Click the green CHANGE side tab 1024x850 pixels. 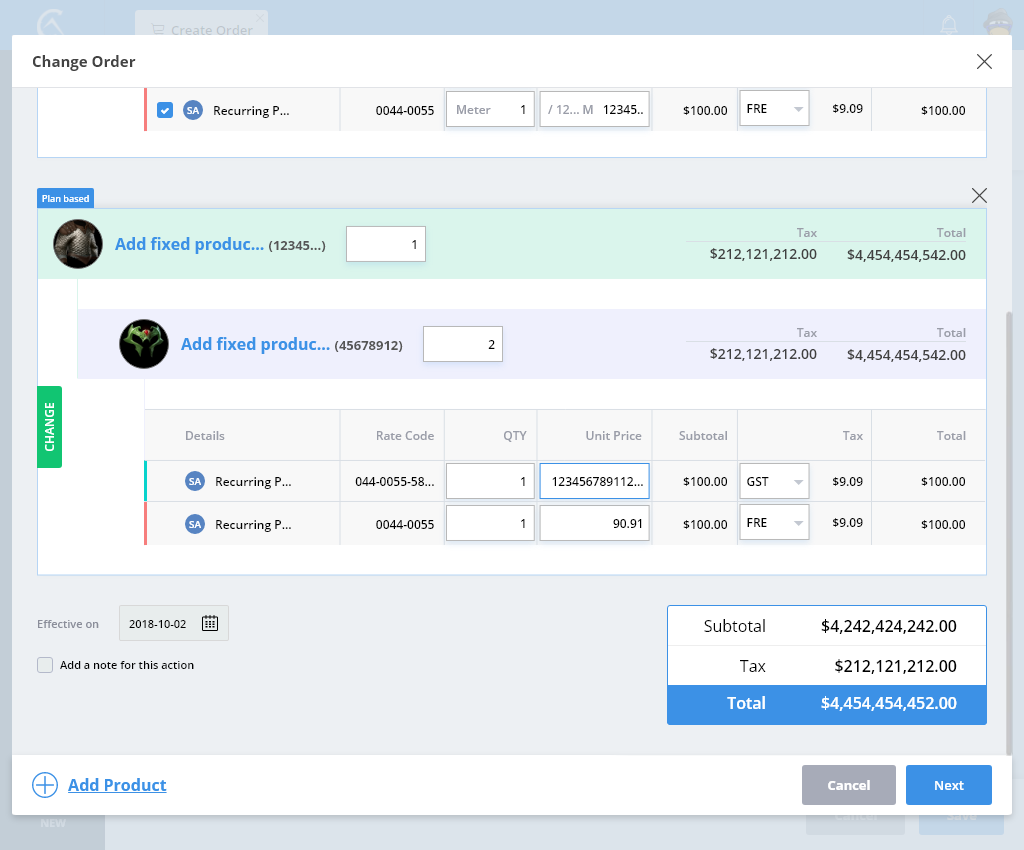[49, 427]
